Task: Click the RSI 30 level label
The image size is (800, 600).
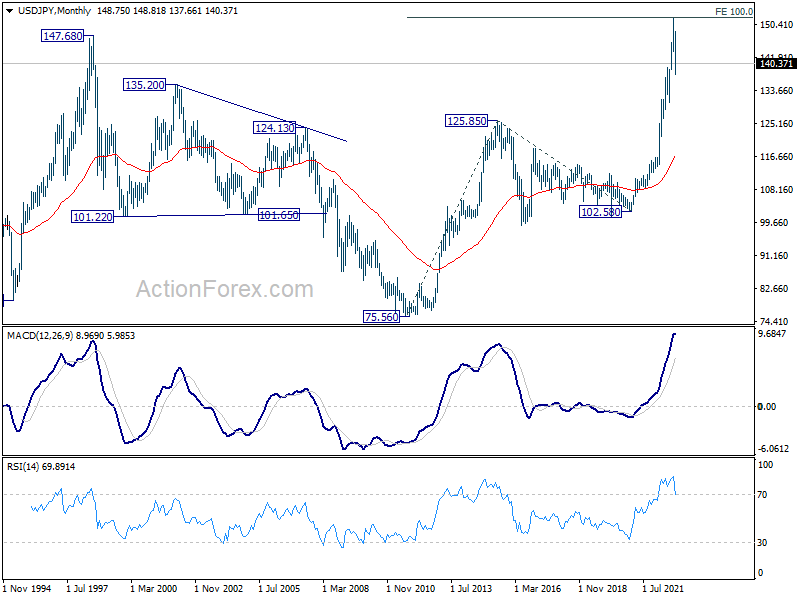Action: click(762, 542)
